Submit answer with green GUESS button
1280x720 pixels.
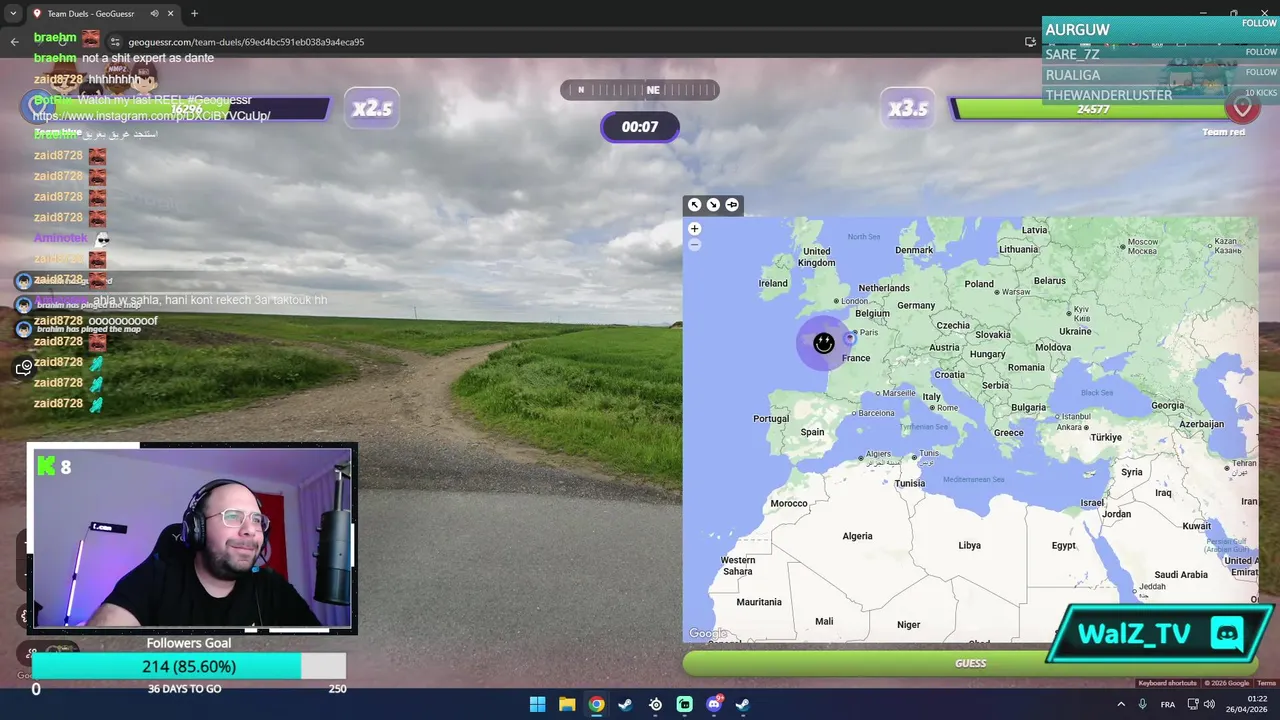970,663
